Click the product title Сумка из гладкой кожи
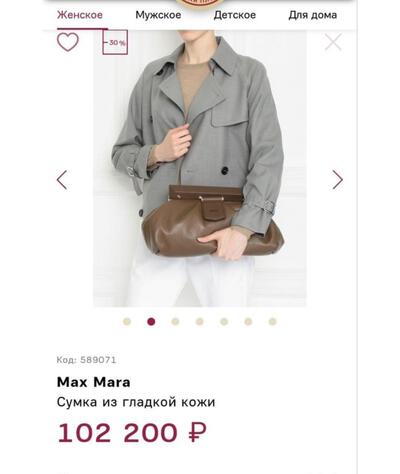 (136, 402)
